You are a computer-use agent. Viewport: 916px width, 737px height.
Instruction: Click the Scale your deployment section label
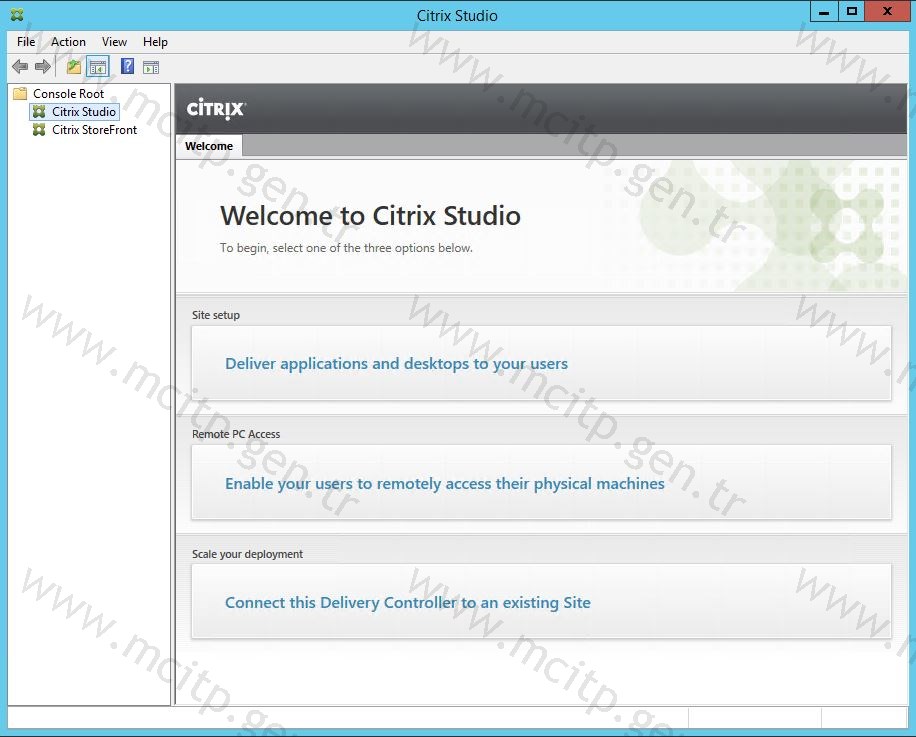[x=247, y=554]
